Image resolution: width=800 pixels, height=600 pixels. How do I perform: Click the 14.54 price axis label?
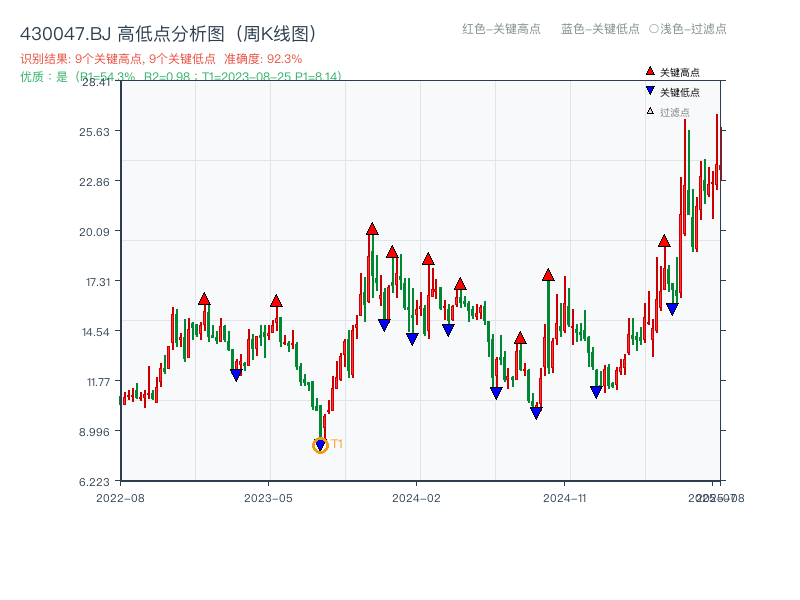tap(96, 332)
